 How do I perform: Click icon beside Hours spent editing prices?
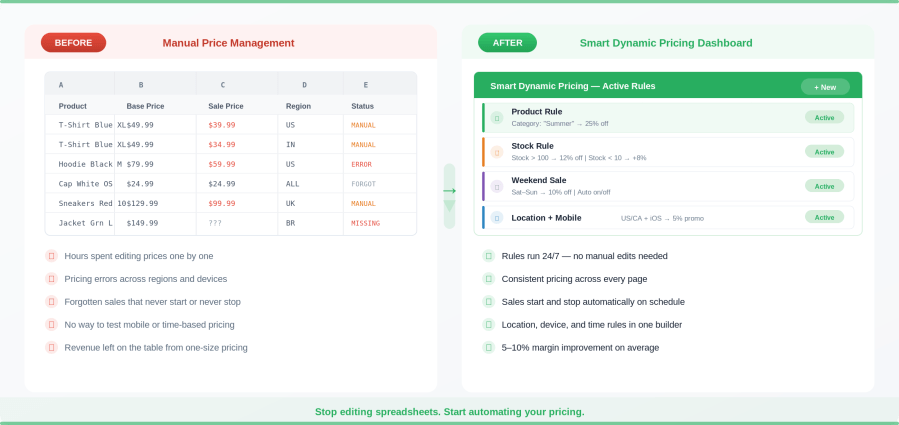click(x=52, y=256)
